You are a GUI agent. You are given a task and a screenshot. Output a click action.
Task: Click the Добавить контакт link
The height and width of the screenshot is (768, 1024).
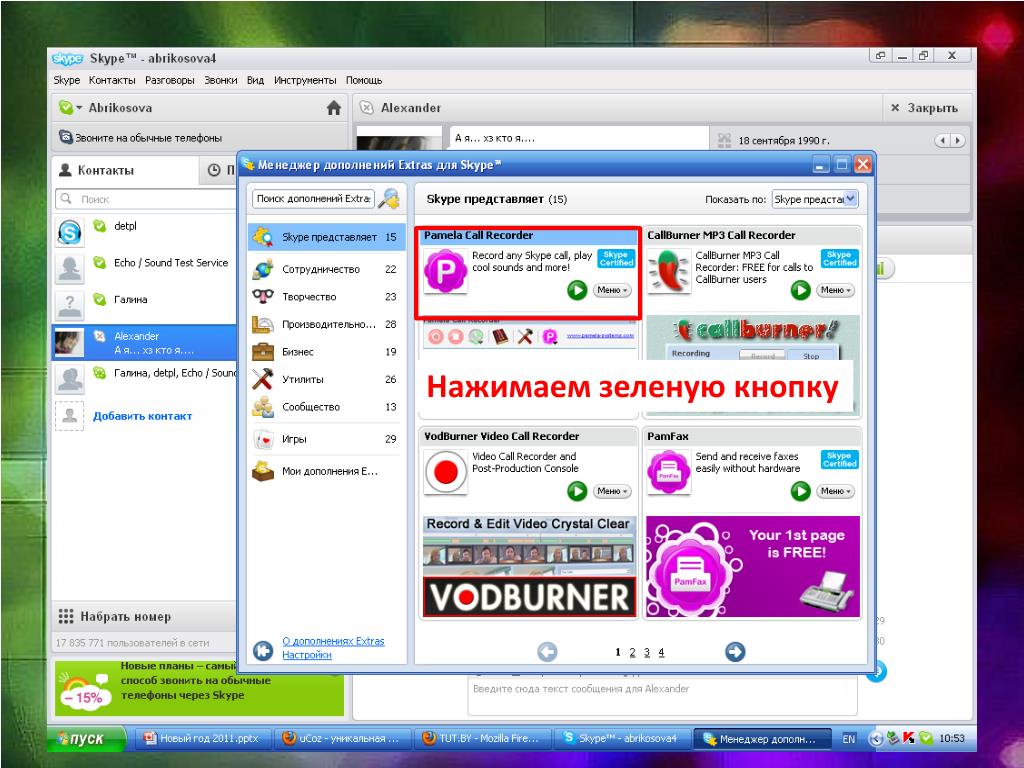(x=142, y=416)
